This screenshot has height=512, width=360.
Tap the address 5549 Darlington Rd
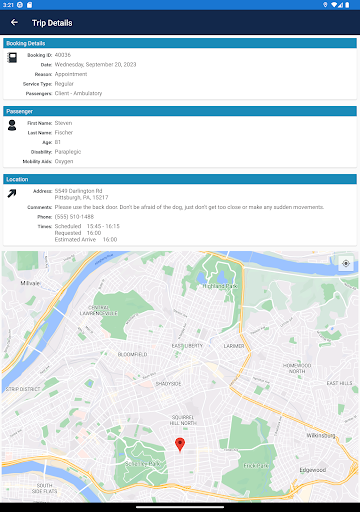click(x=78, y=191)
